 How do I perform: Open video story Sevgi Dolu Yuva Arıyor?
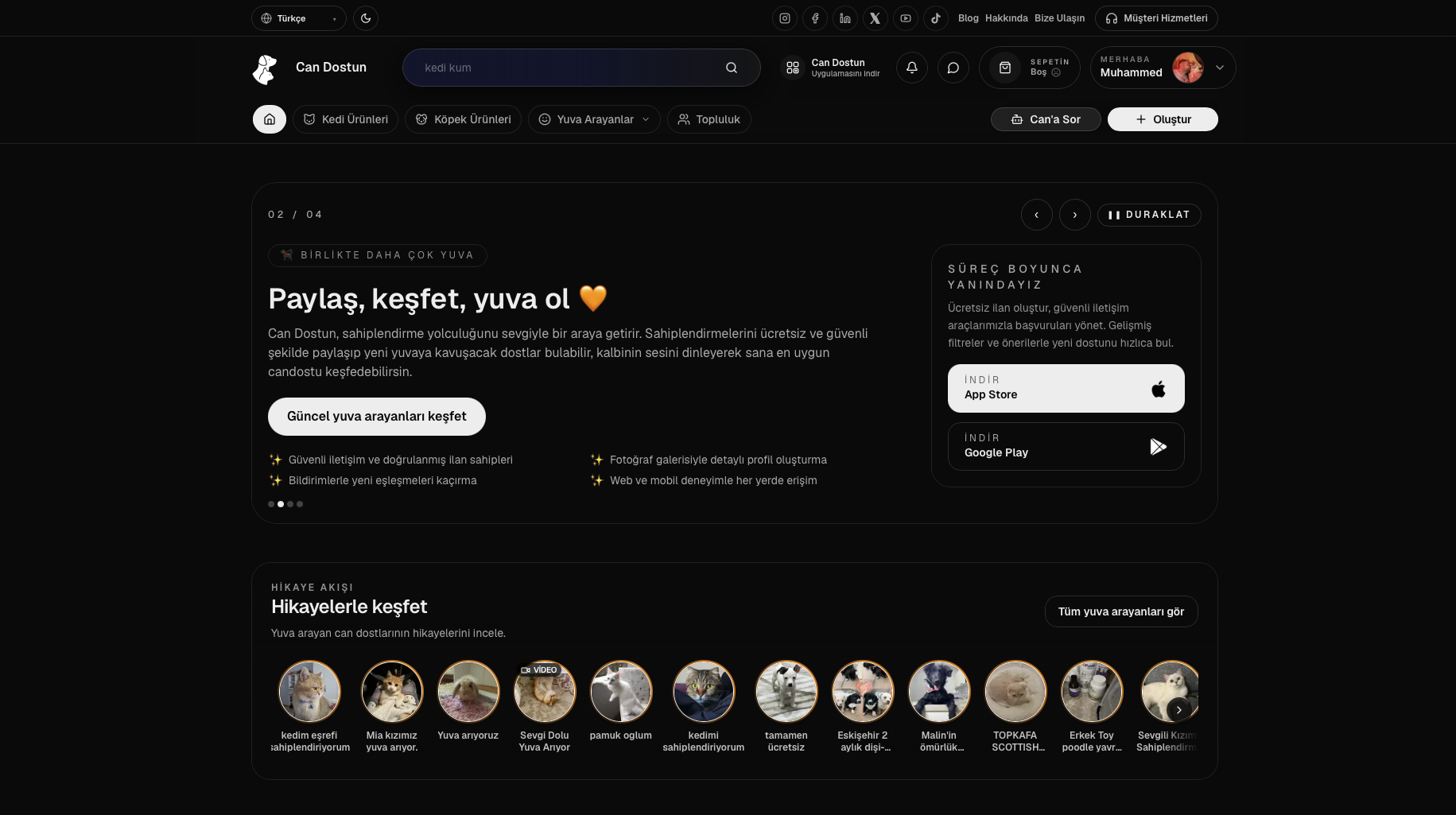tap(545, 692)
